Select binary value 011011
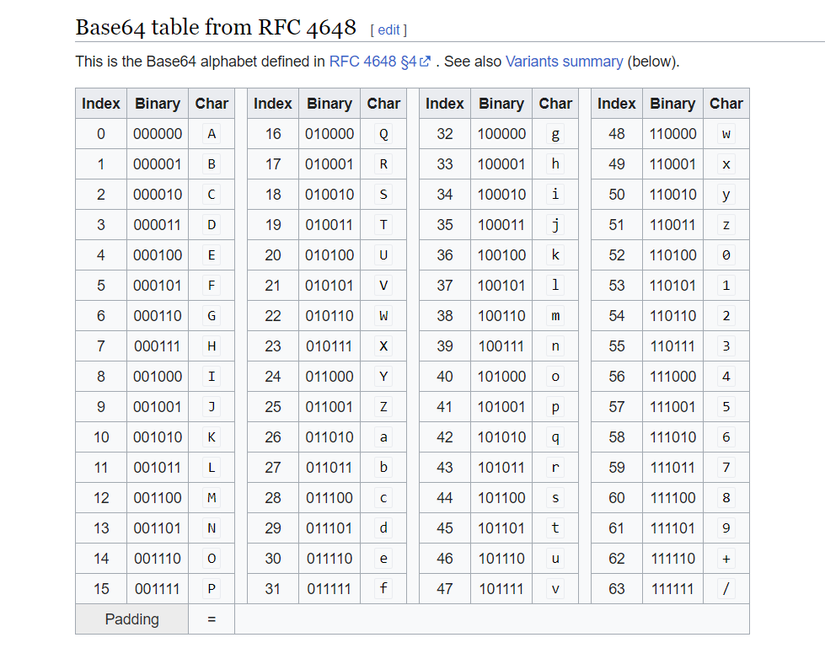The width and height of the screenshot is (825, 648). coord(329,468)
